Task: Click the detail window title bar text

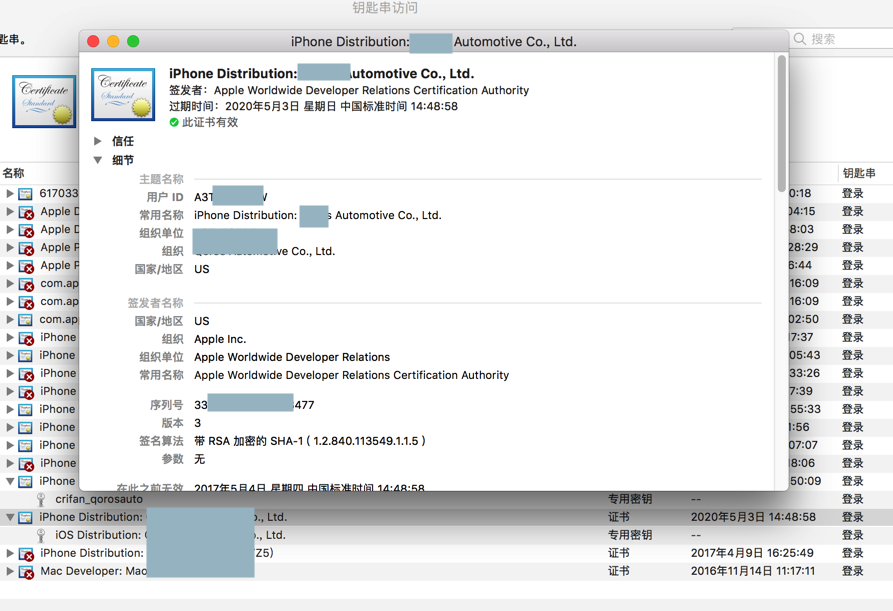Action: click(433, 42)
